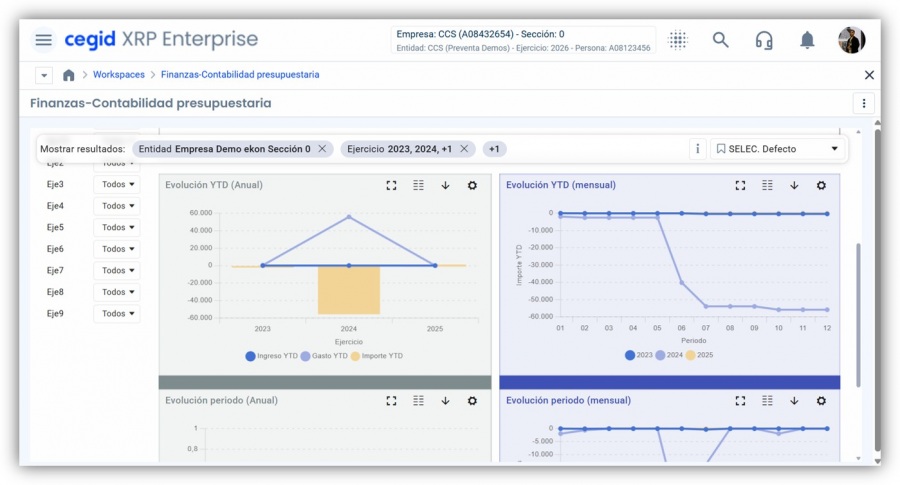Screen dimensions: 900x485
Task: Remove the Ejercicio 2023, 2024 filter chip
Action: [464, 149]
